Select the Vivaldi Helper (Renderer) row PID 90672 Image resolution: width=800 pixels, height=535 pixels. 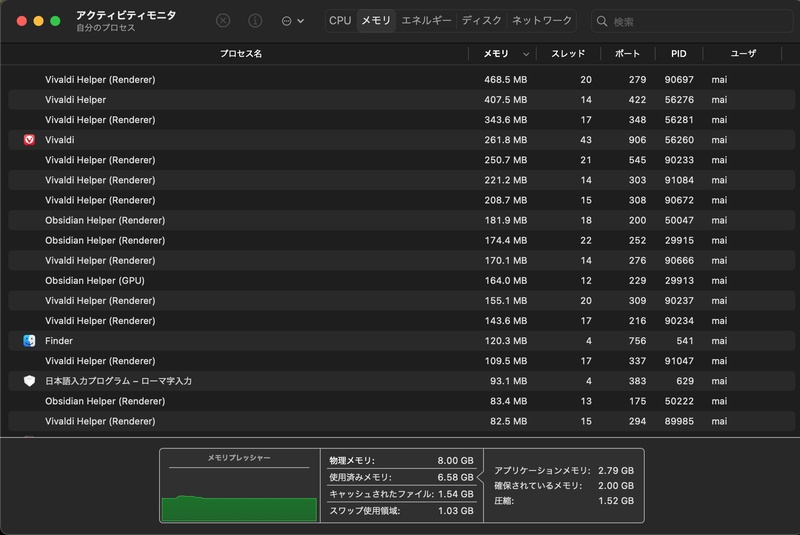(x=402, y=200)
